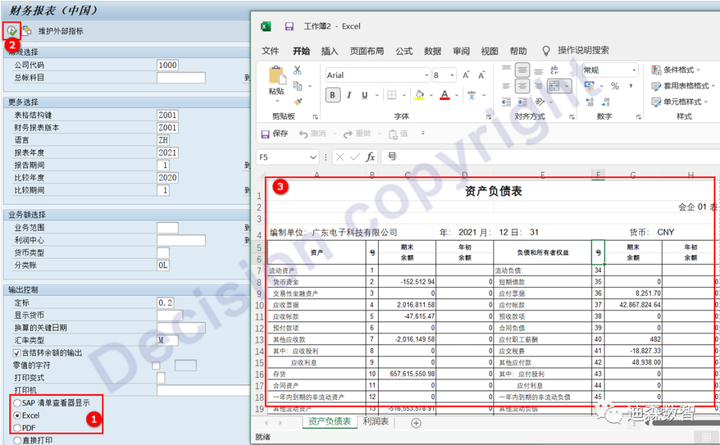
Task: Click the Wrap Text icon
Action: (x=555, y=70)
